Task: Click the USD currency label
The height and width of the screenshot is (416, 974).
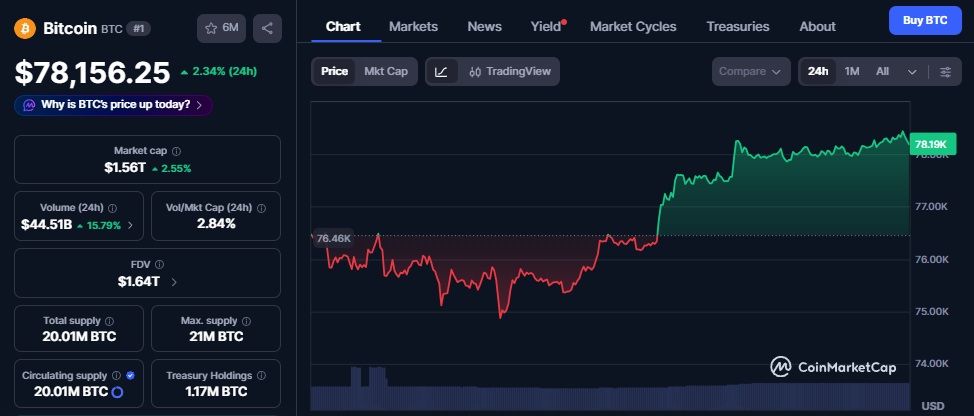Action: pos(933,406)
